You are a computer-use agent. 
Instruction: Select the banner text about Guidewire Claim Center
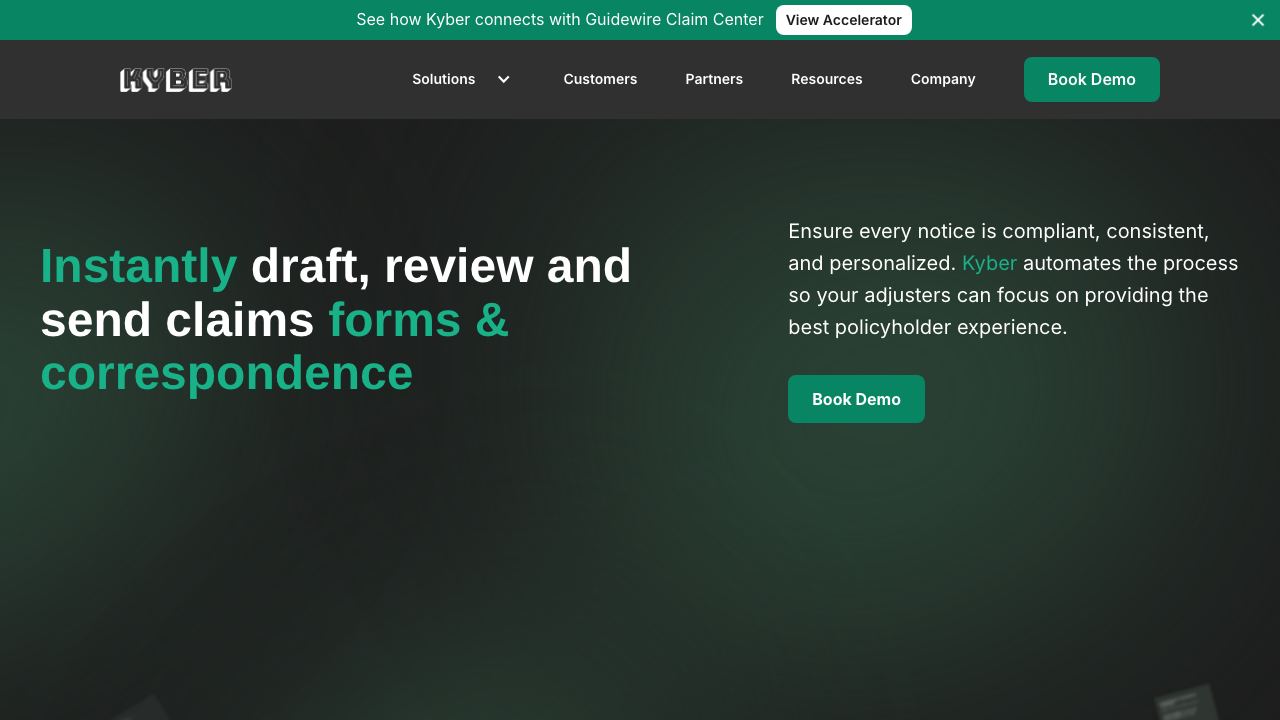click(560, 20)
